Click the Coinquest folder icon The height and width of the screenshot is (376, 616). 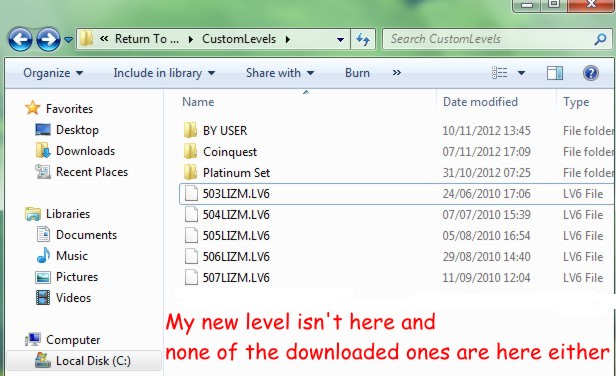(191, 151)
